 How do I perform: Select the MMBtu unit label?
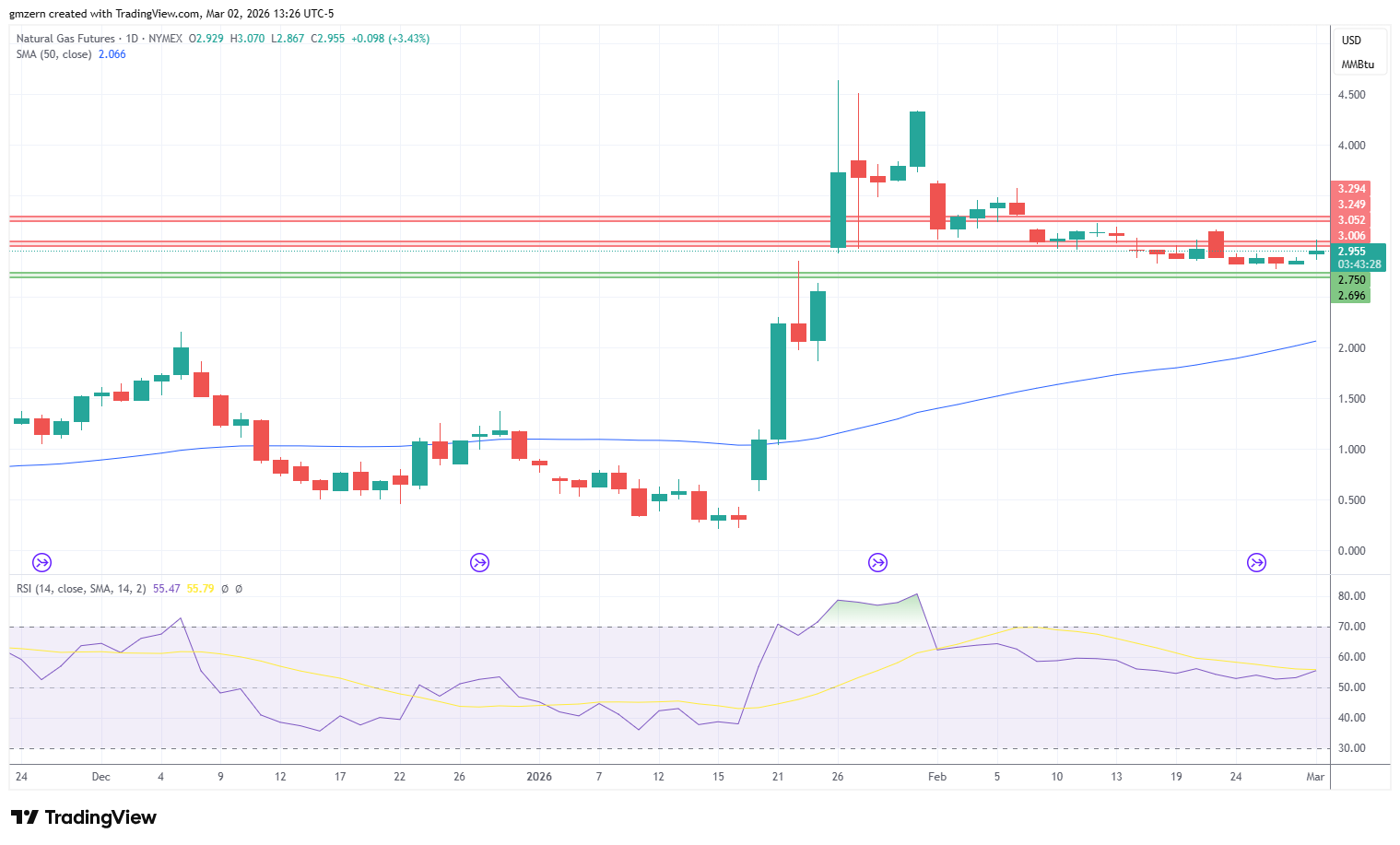click(1358, 65)
